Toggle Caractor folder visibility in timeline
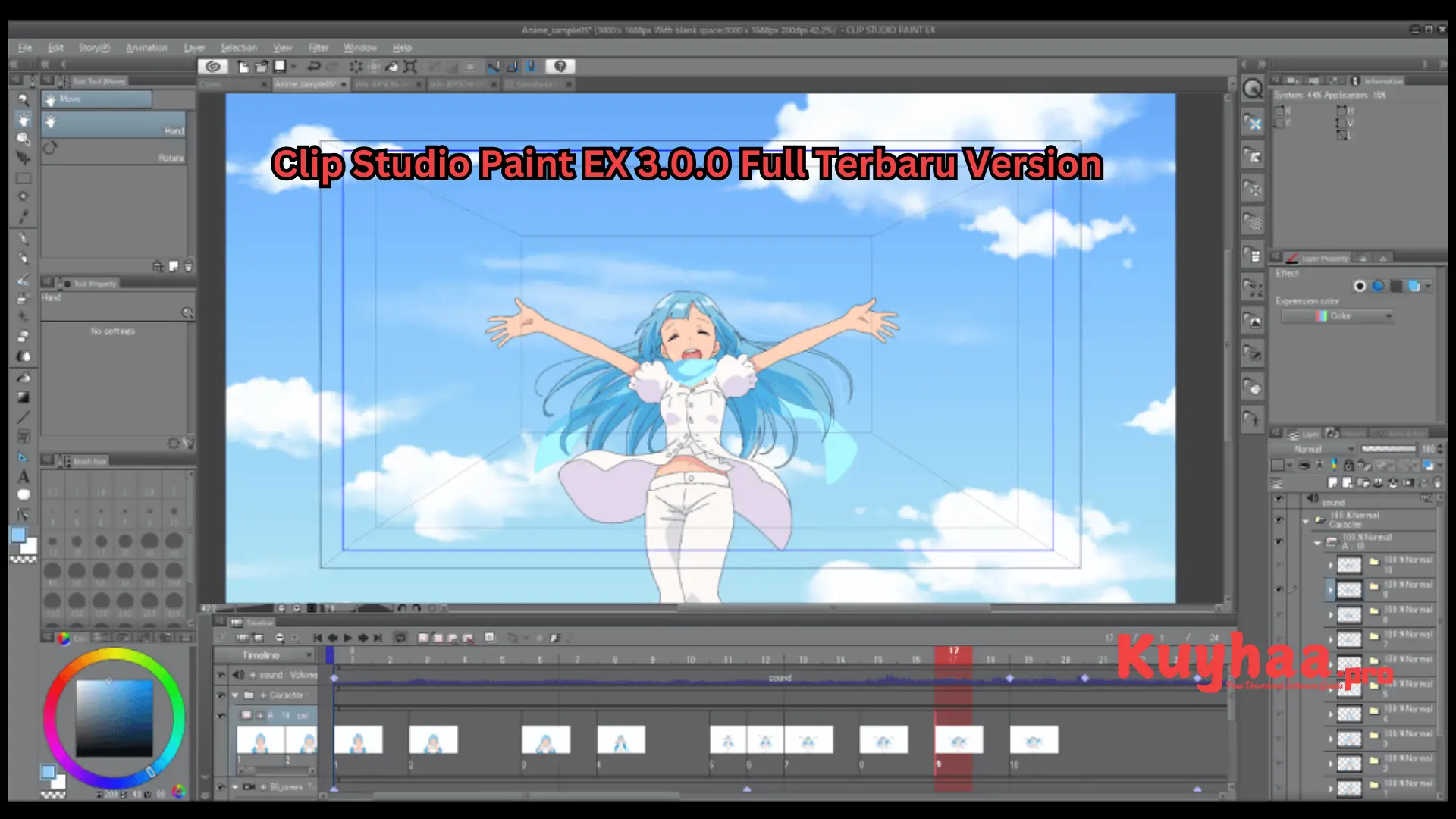This screenshot has height=819, width=1456. click(221, 695)
